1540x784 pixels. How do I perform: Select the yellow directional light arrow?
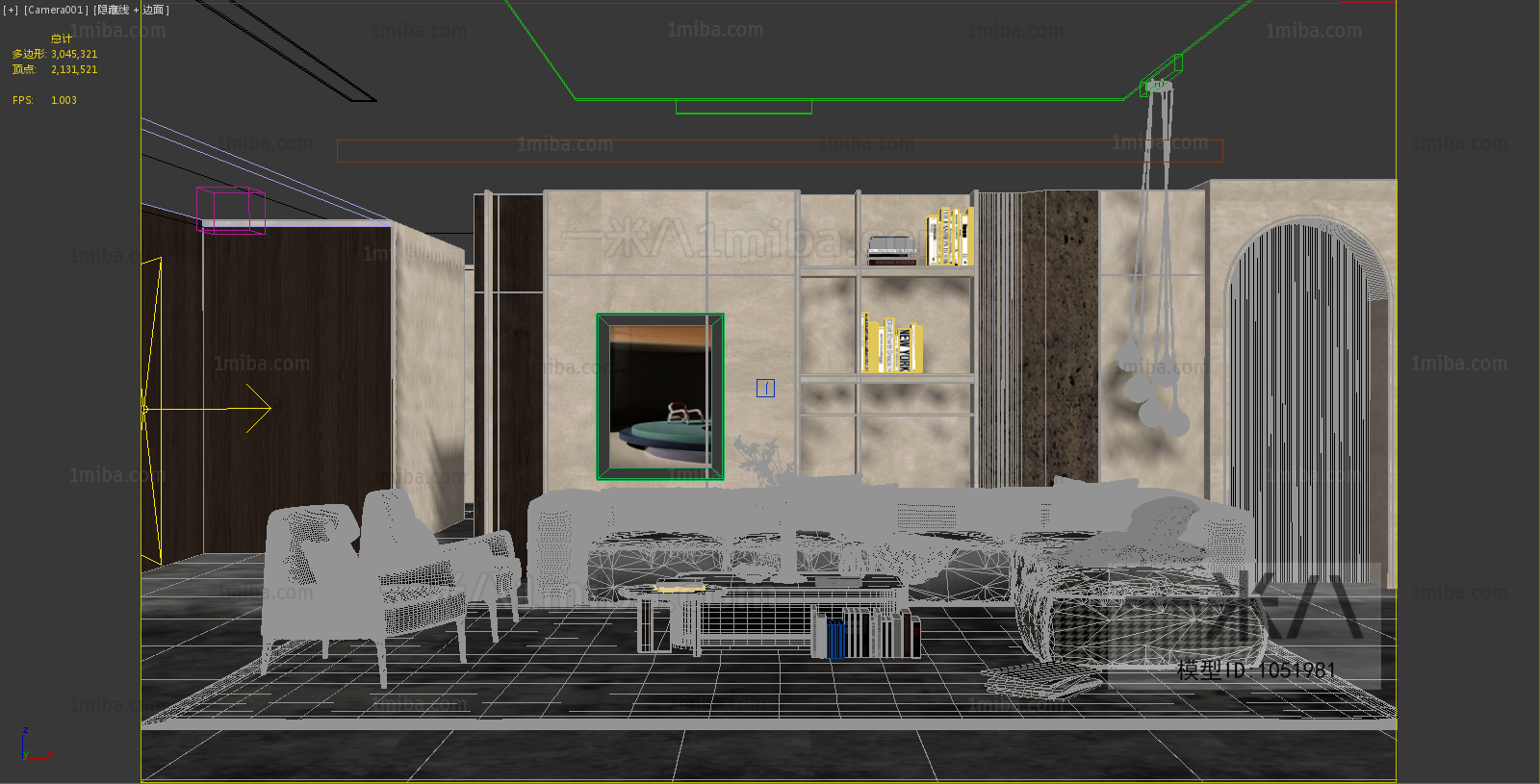(207, 409)
